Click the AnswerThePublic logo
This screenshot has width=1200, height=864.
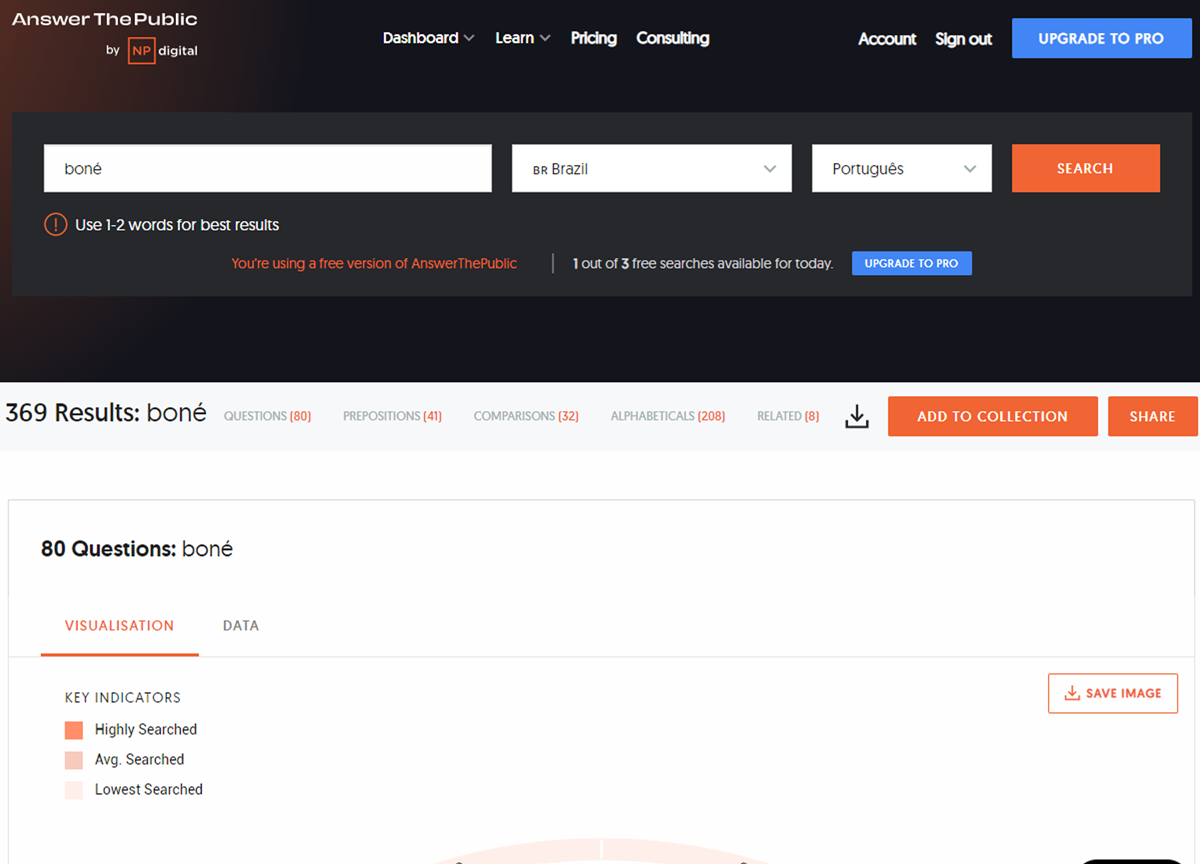click(x=104, y=20)
